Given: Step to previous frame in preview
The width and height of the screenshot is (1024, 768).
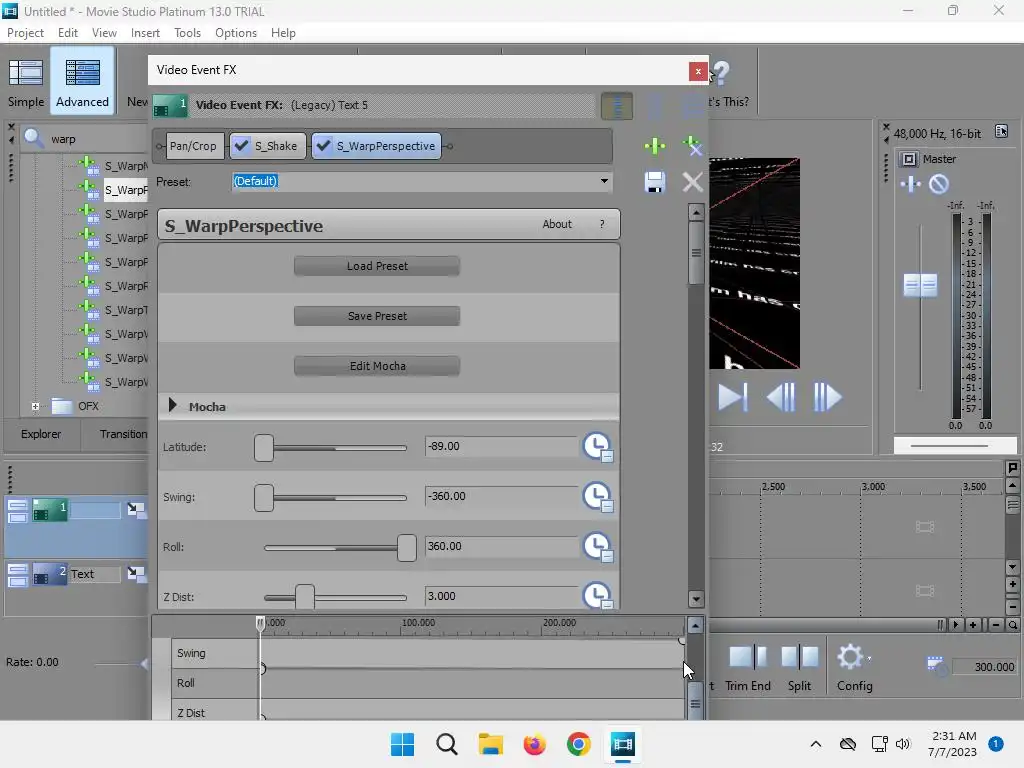Looking at the screenshot, I should [781, 397].
